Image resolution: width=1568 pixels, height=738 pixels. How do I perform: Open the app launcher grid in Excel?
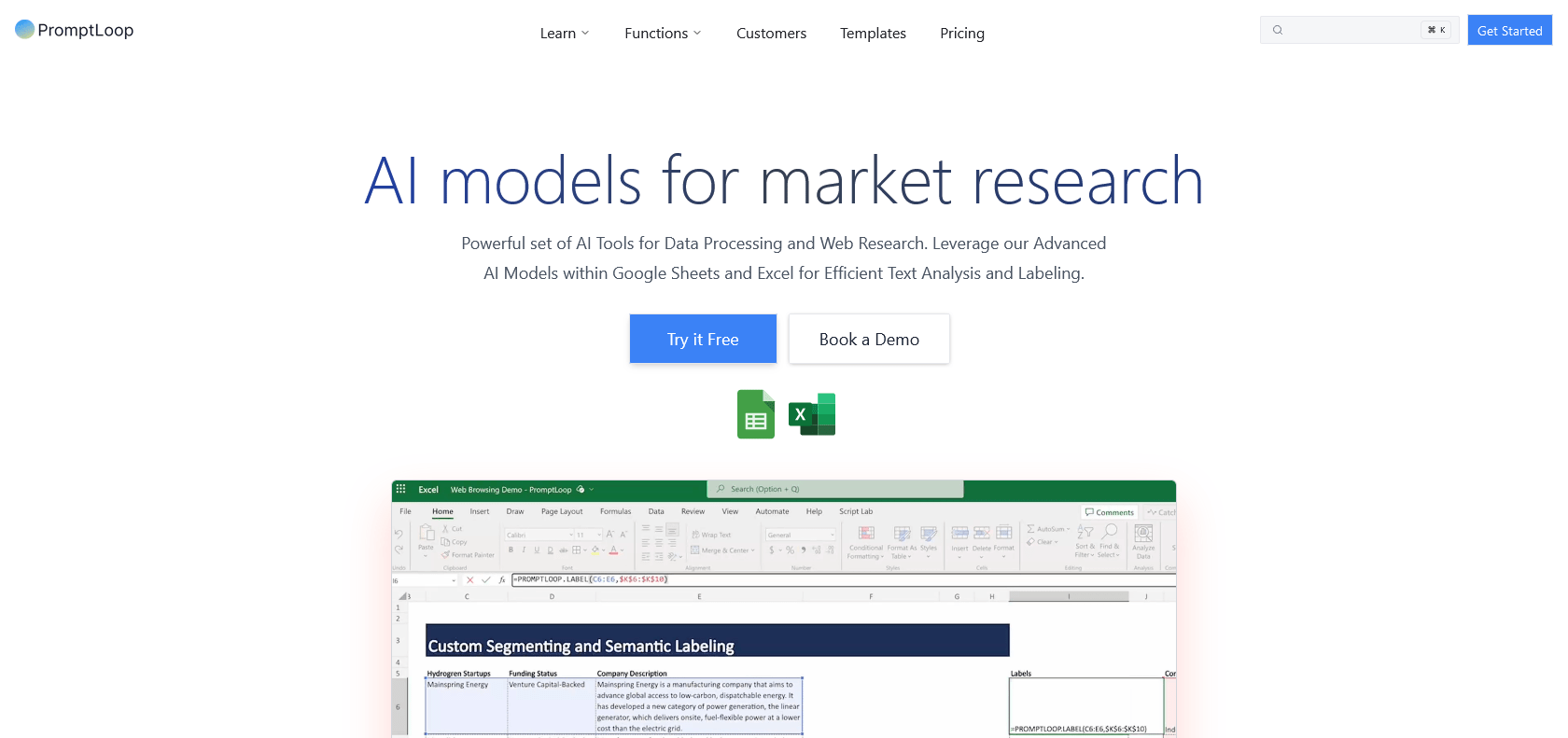tap(401, 489)
